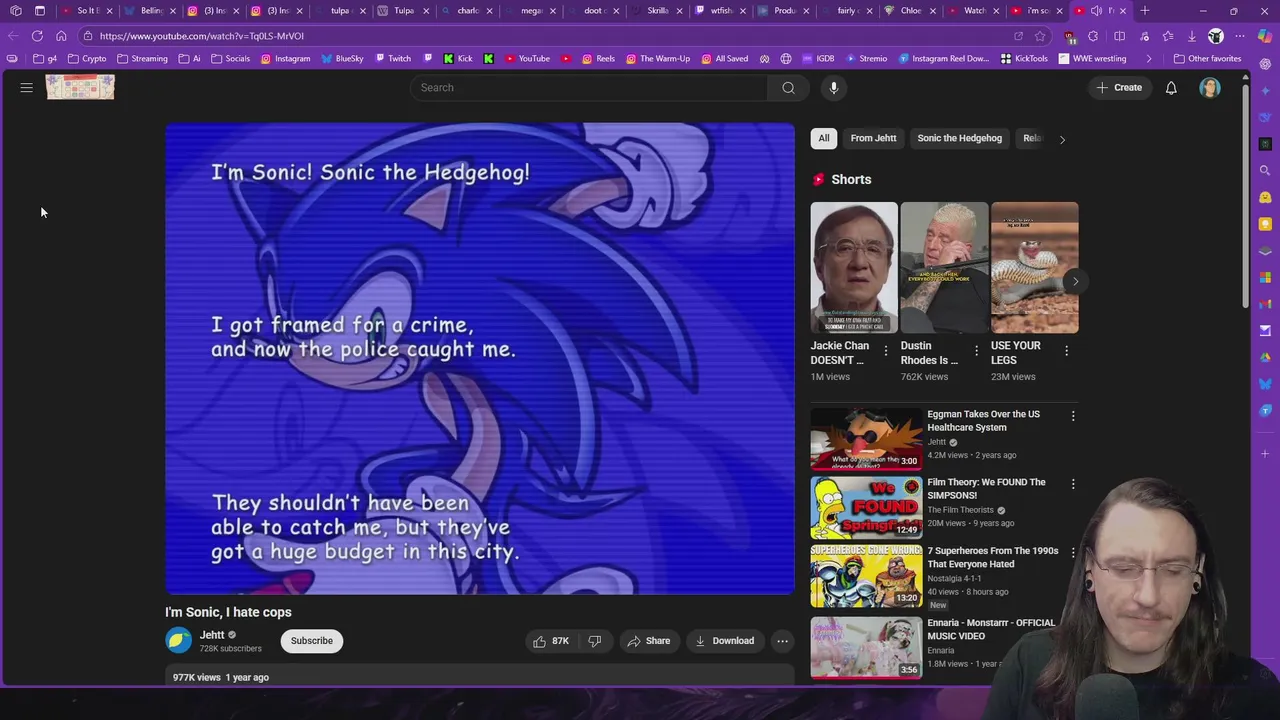Open Film Theory Simpsons video thumbnail
Image resolution: width=1280 pixels, height=720 pixels.
pos(866,508)
